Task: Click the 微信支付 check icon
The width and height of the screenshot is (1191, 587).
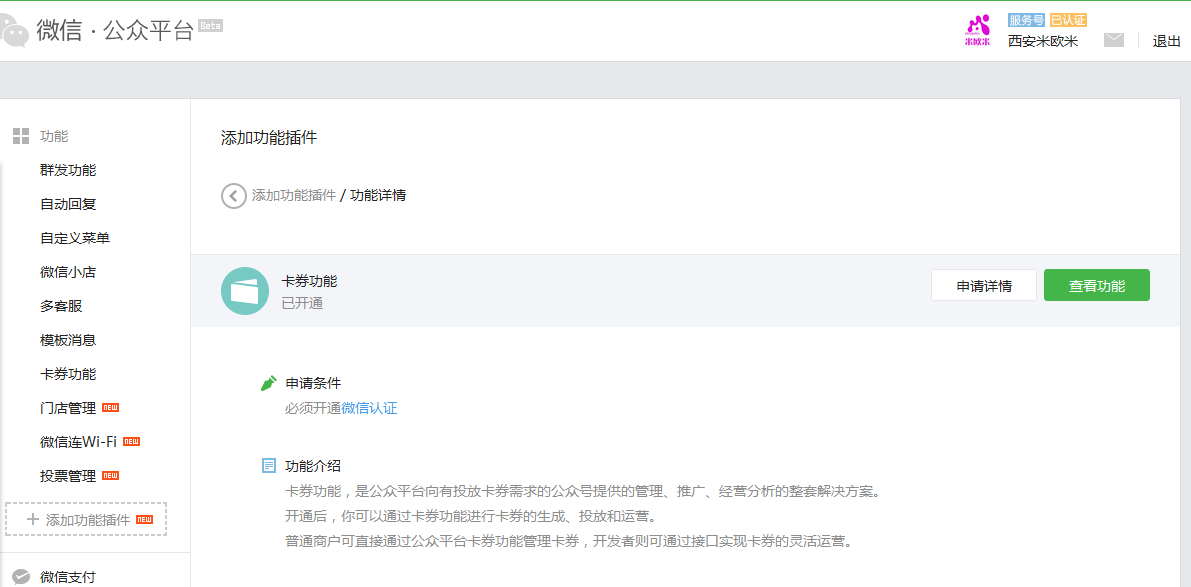Action: (21, 577)
